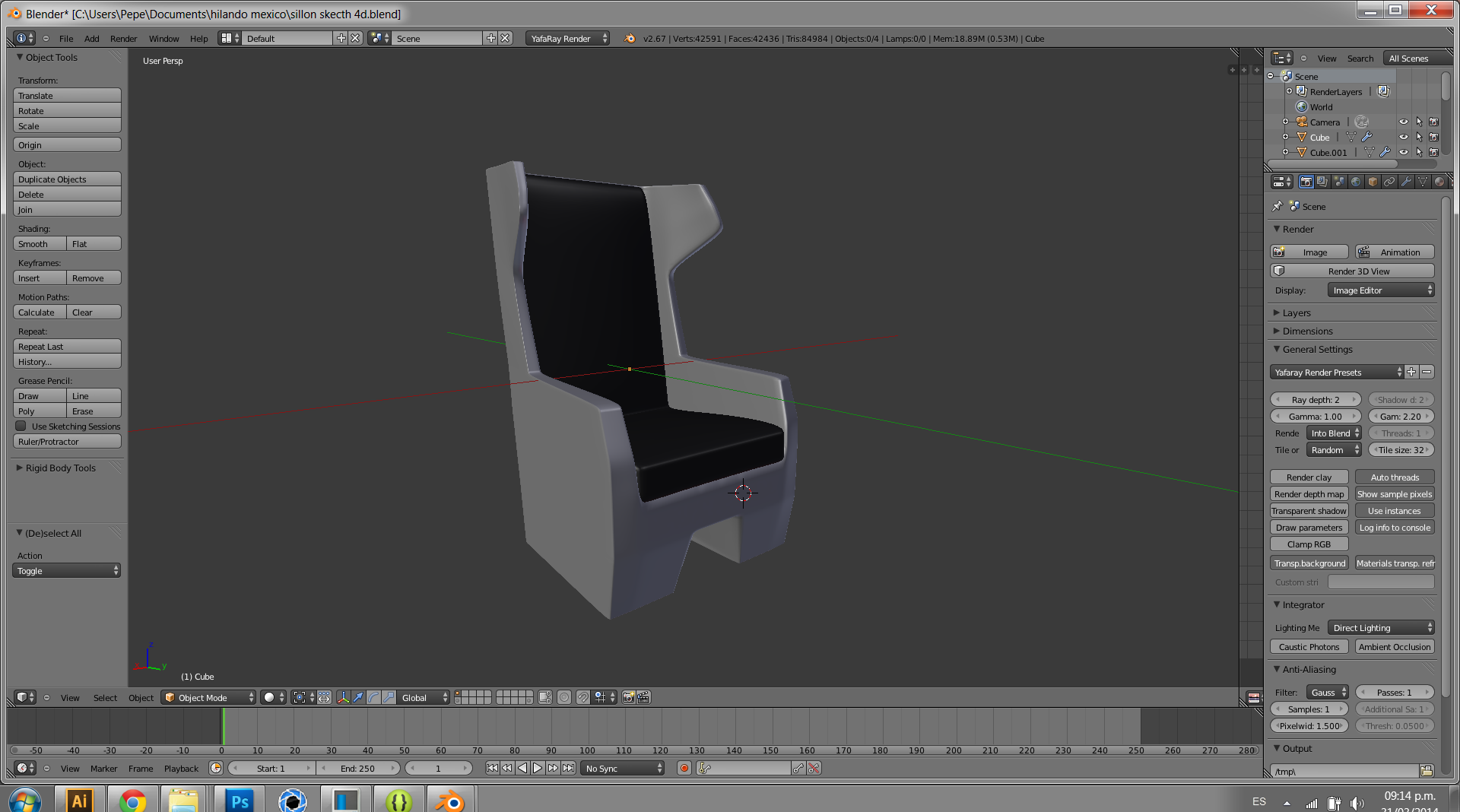Click the Camera data icon in outliner

click(1362, 122)
